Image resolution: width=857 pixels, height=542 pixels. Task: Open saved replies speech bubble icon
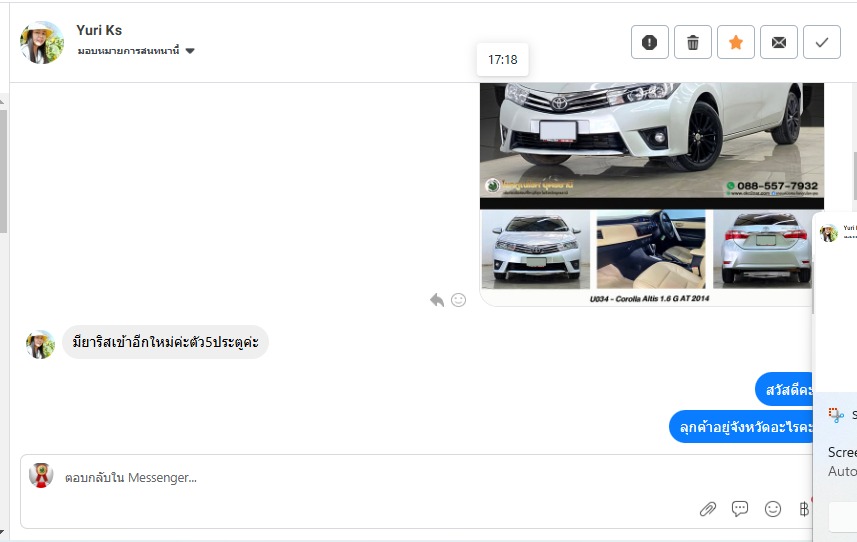(x=739, y=509)
